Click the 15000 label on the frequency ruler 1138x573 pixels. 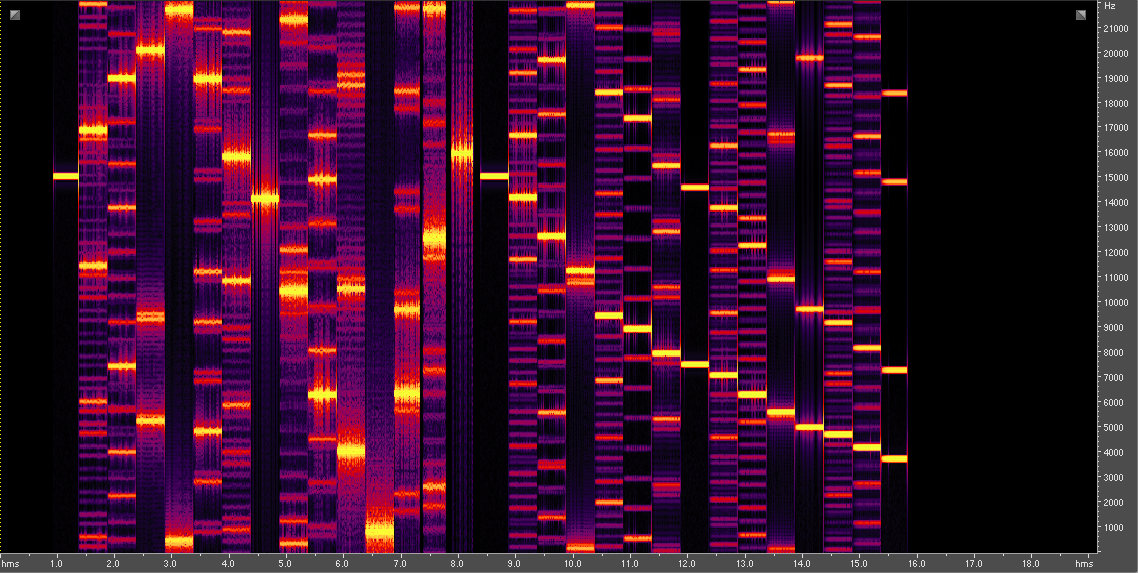coord(1116,178)
